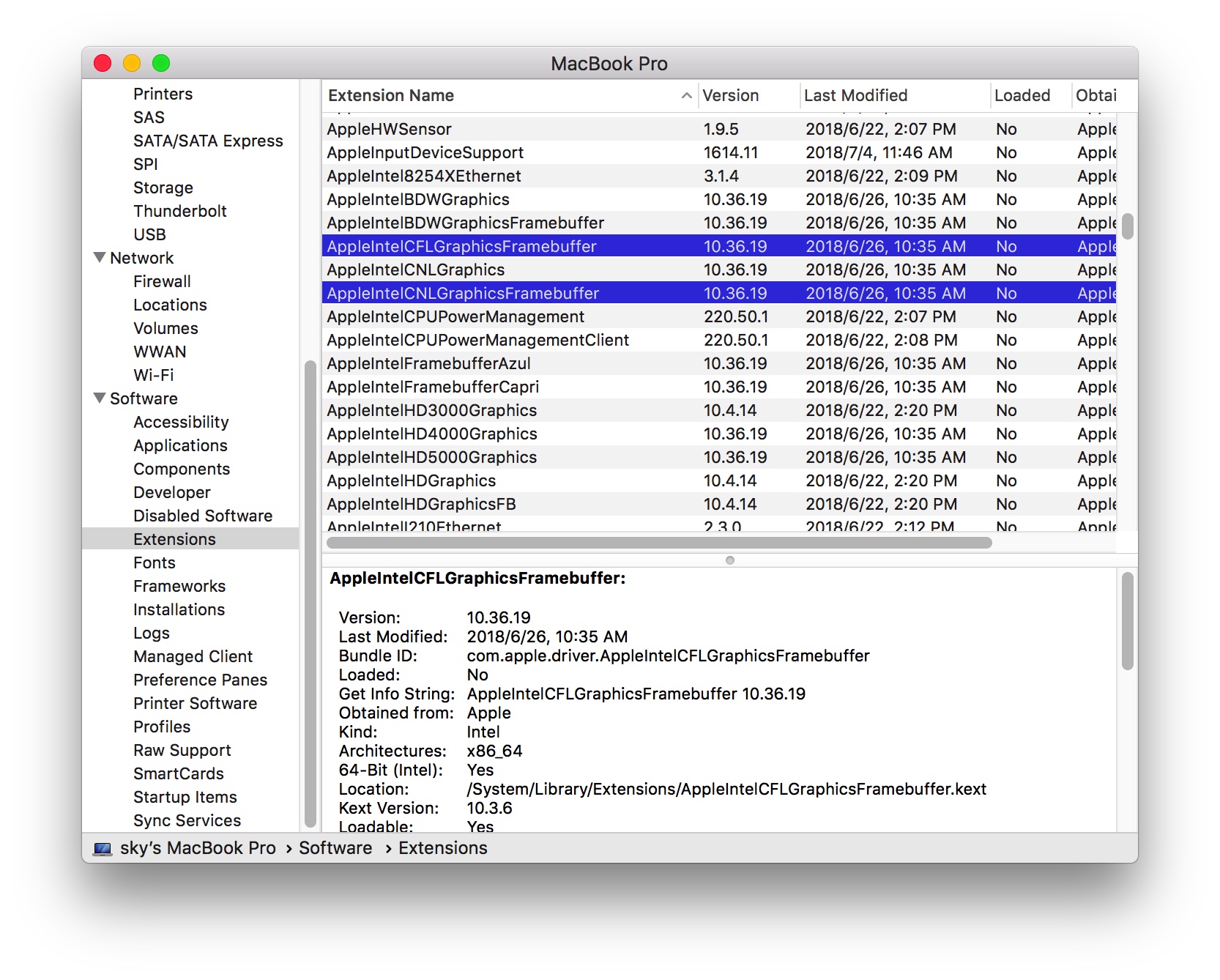
Task: Select the AppleIntel8254XEthernet row
Action: (x=719, y=176)
